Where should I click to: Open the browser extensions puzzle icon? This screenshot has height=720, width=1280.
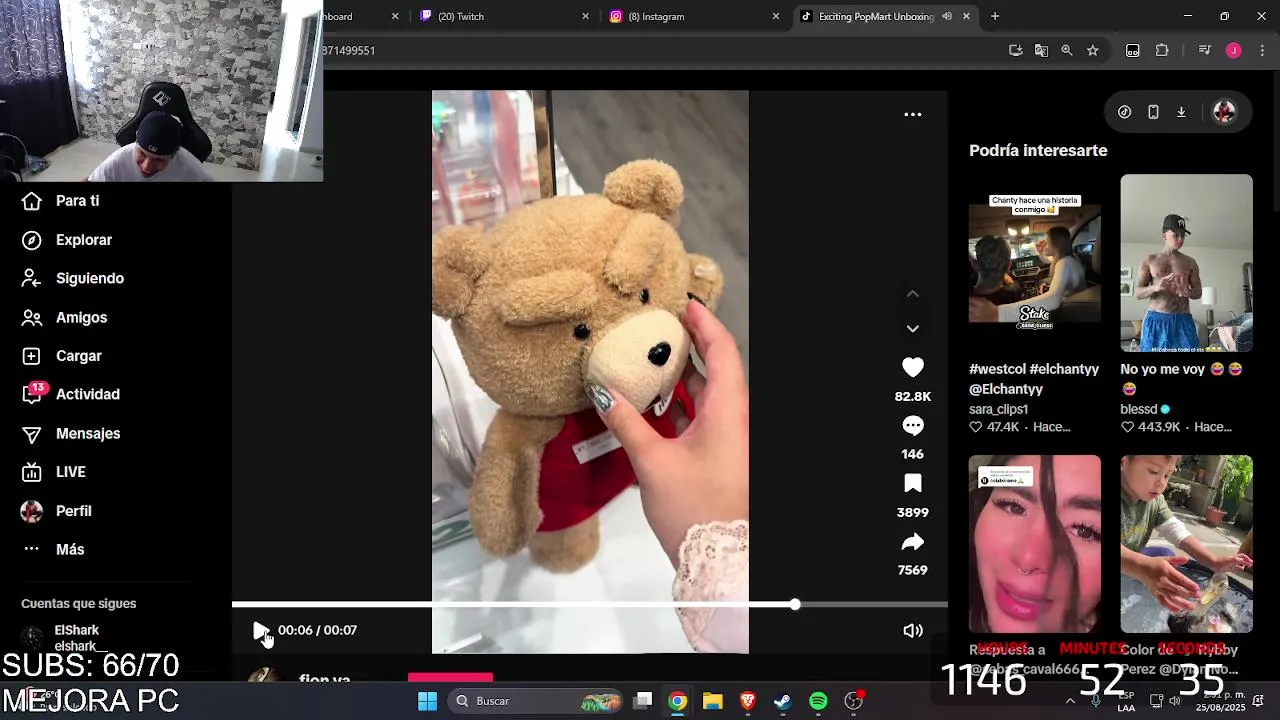click(x=1162, y=50)
